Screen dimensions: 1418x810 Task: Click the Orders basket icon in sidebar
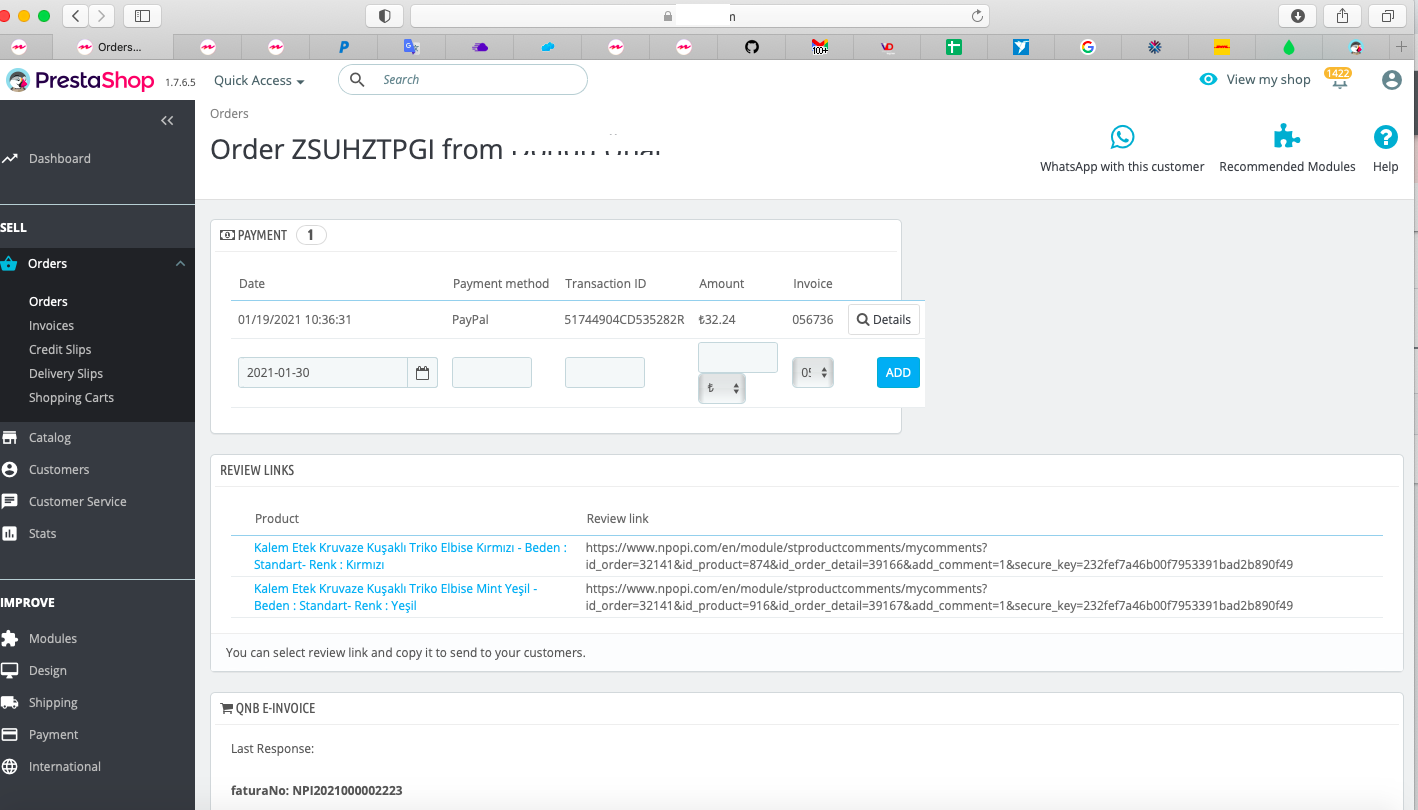(9, 264)
